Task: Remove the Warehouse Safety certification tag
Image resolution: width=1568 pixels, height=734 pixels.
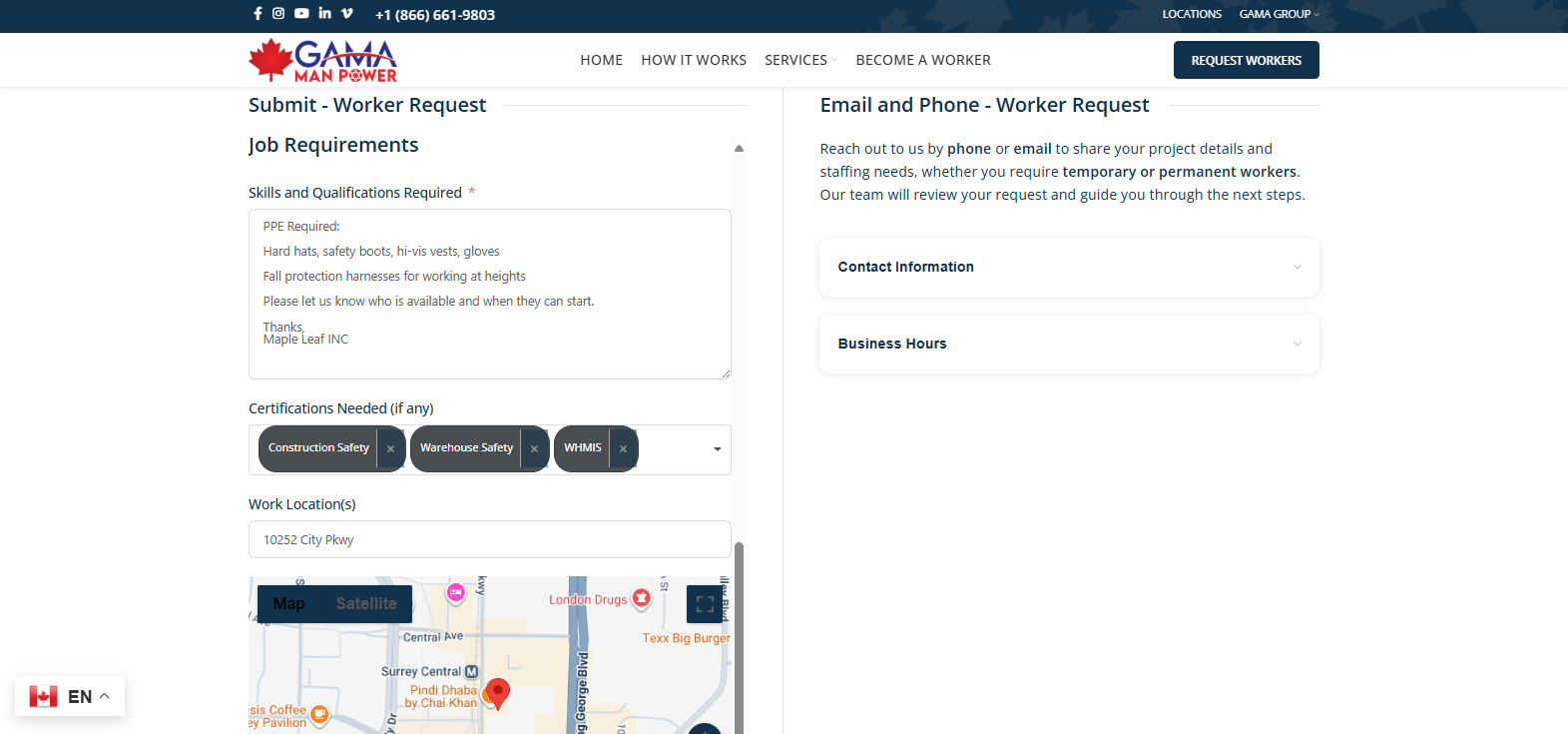Action: [x=534, y=449]
